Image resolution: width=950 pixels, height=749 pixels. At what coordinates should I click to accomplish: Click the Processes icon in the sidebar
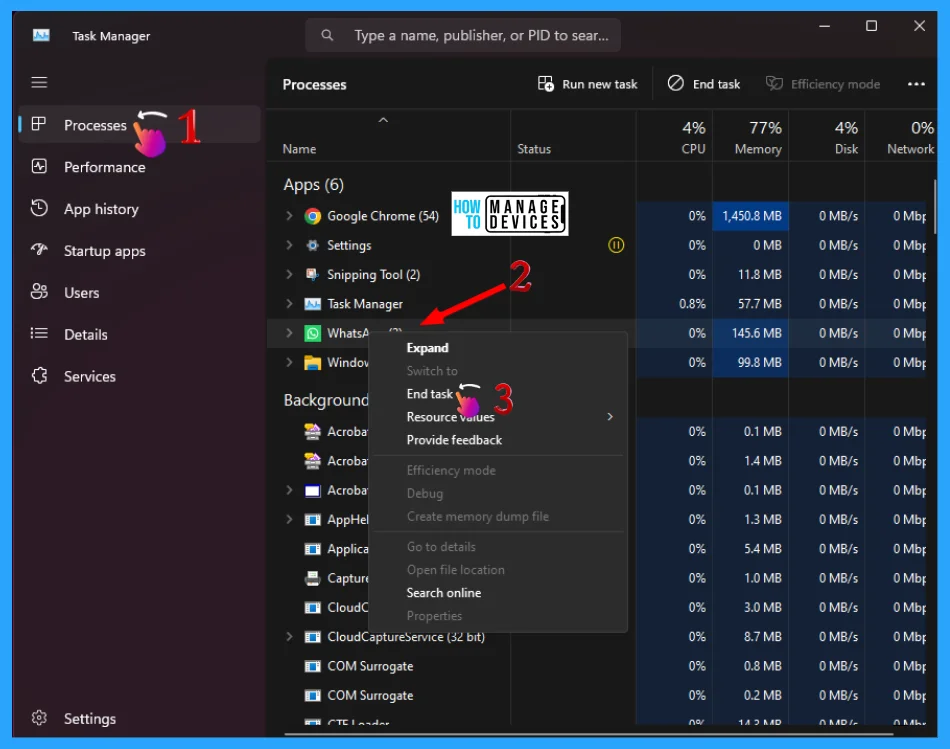(x=39, y=124)
